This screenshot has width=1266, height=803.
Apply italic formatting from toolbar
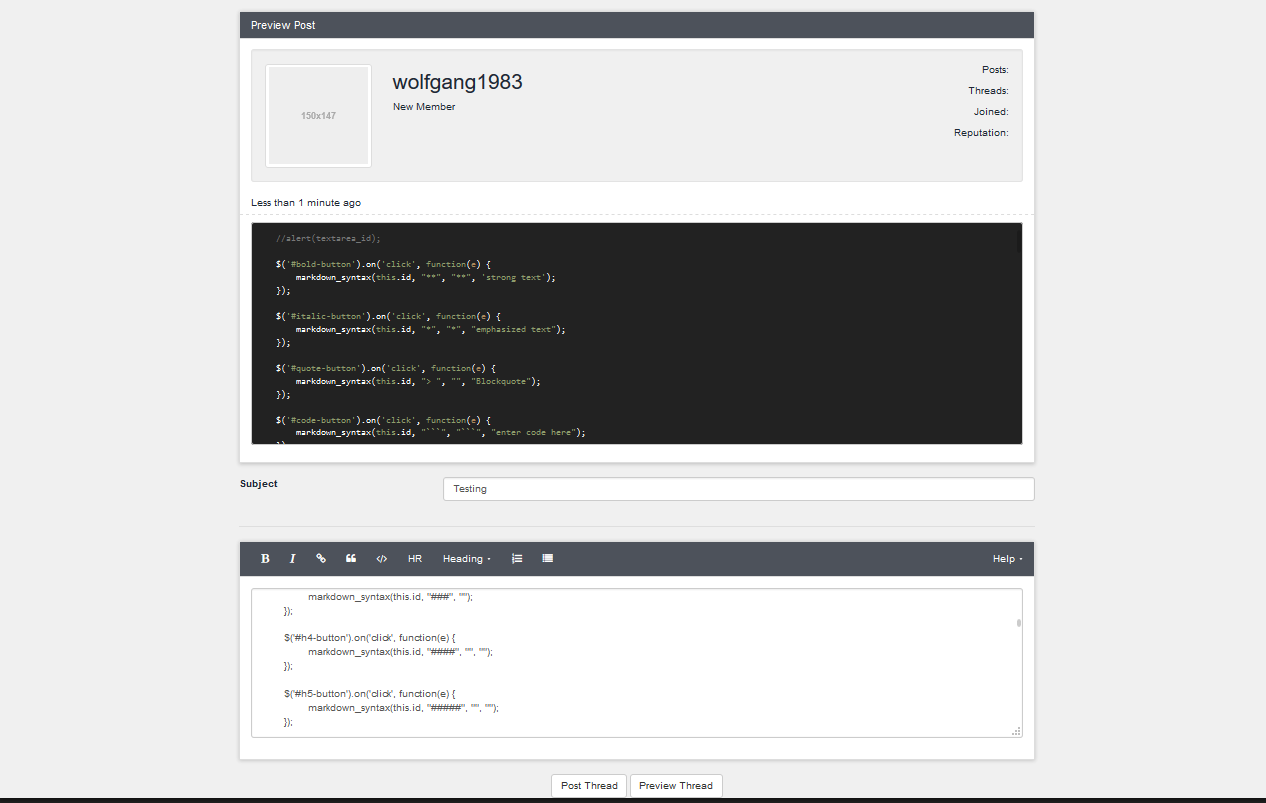point(293,559)
